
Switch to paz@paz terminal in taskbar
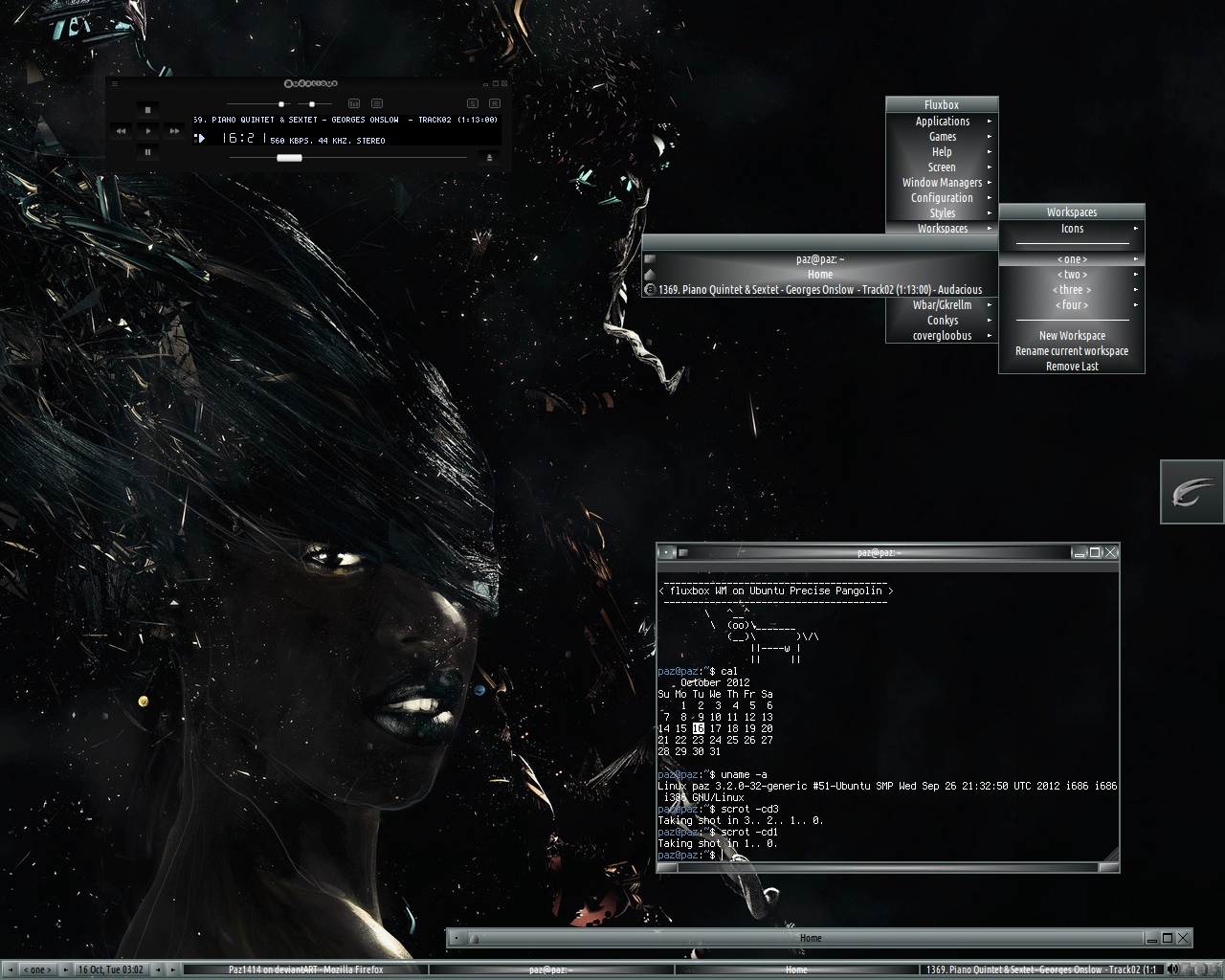551,969
